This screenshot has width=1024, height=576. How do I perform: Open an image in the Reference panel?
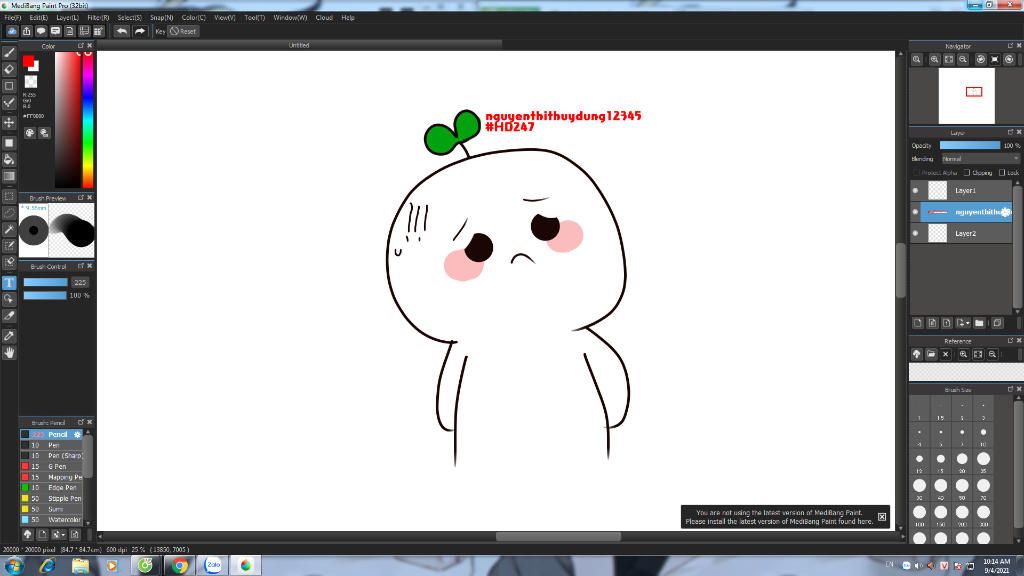[931, 354]
